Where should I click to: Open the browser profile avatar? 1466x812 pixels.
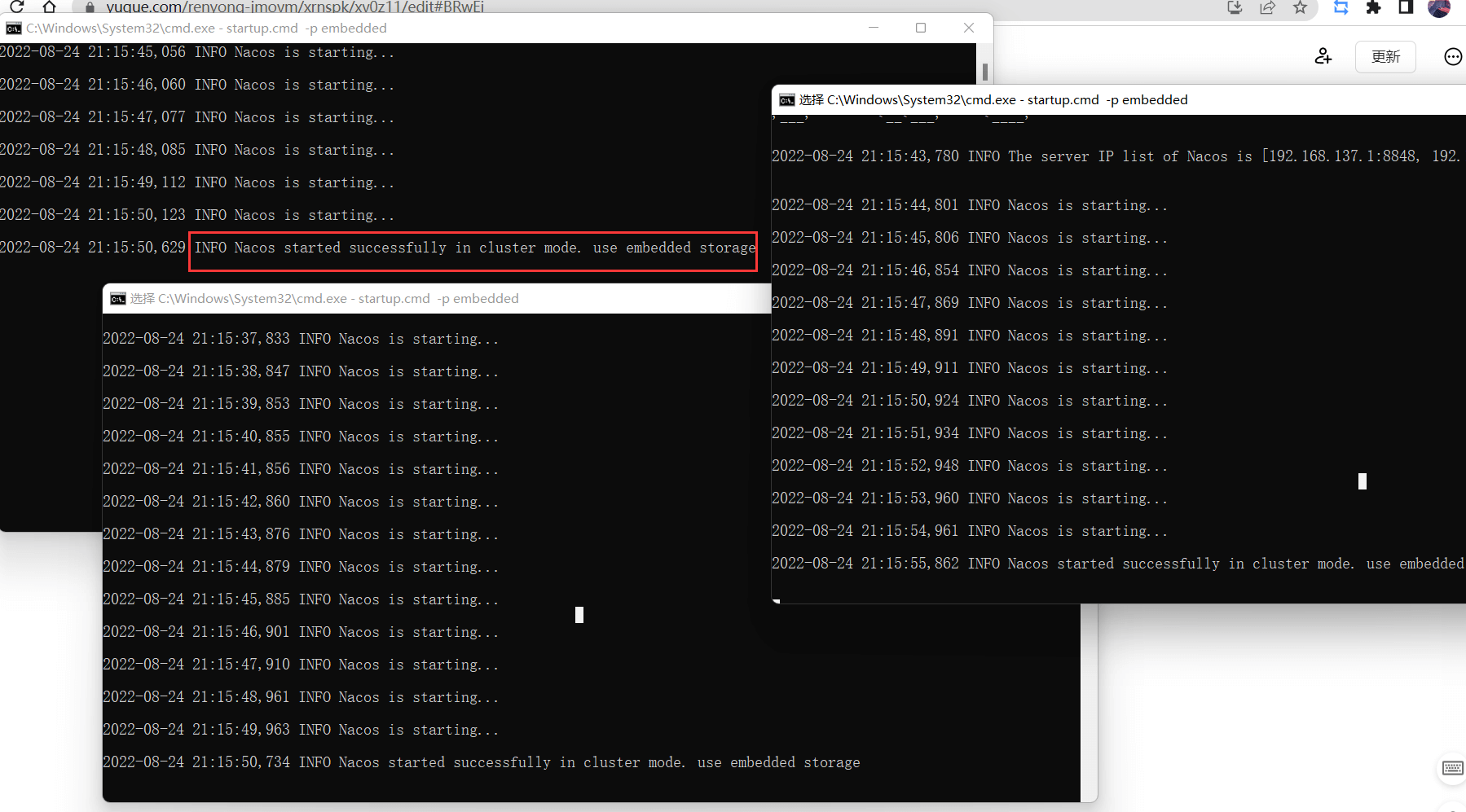[1439, 7]
